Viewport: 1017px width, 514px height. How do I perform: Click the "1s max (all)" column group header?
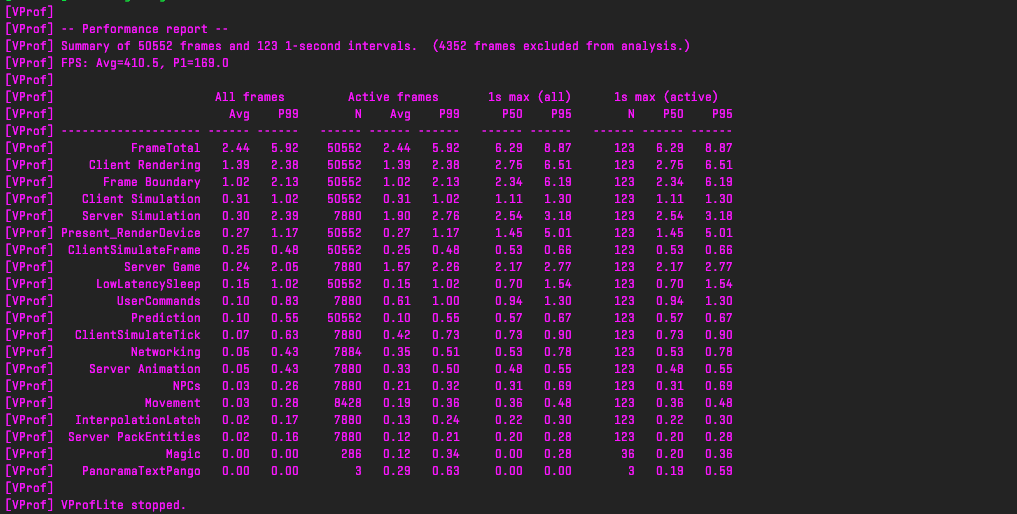coord(530,97)
